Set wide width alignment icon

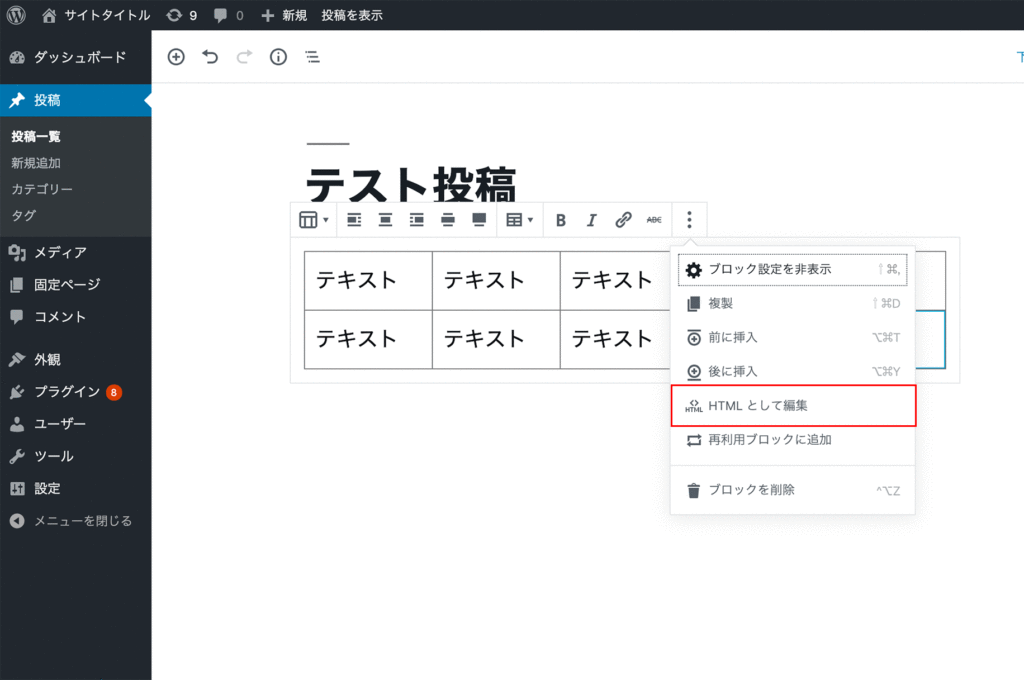coord(448,220)
